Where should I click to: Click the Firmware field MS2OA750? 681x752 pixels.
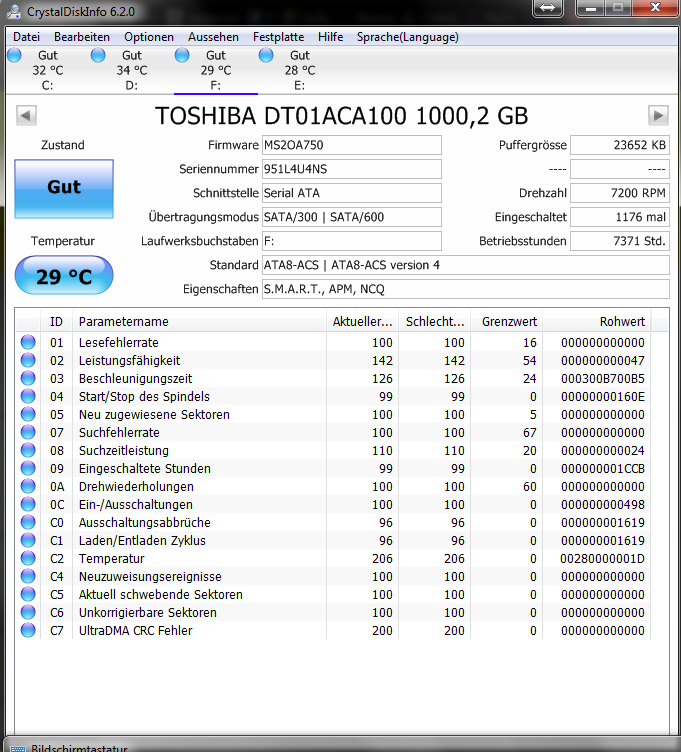coord(352,145)
